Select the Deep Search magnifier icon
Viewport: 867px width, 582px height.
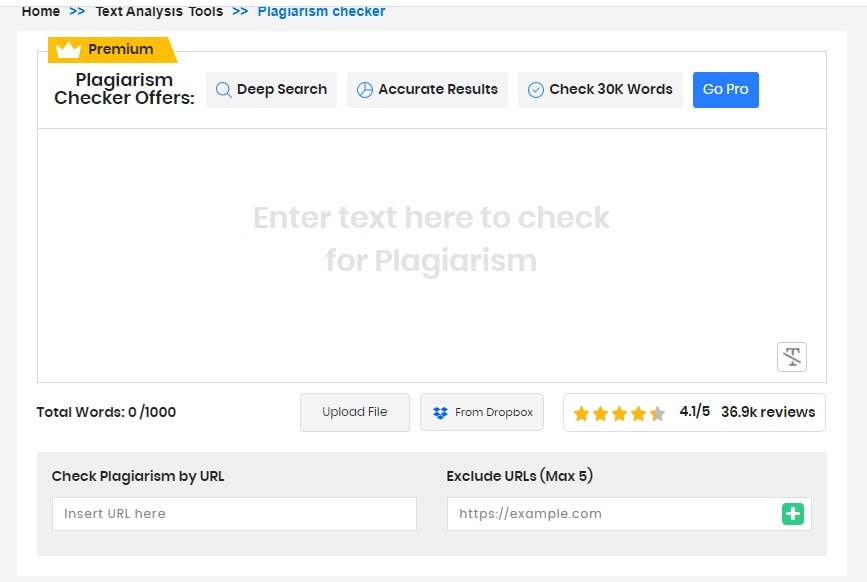coord(224,90)
